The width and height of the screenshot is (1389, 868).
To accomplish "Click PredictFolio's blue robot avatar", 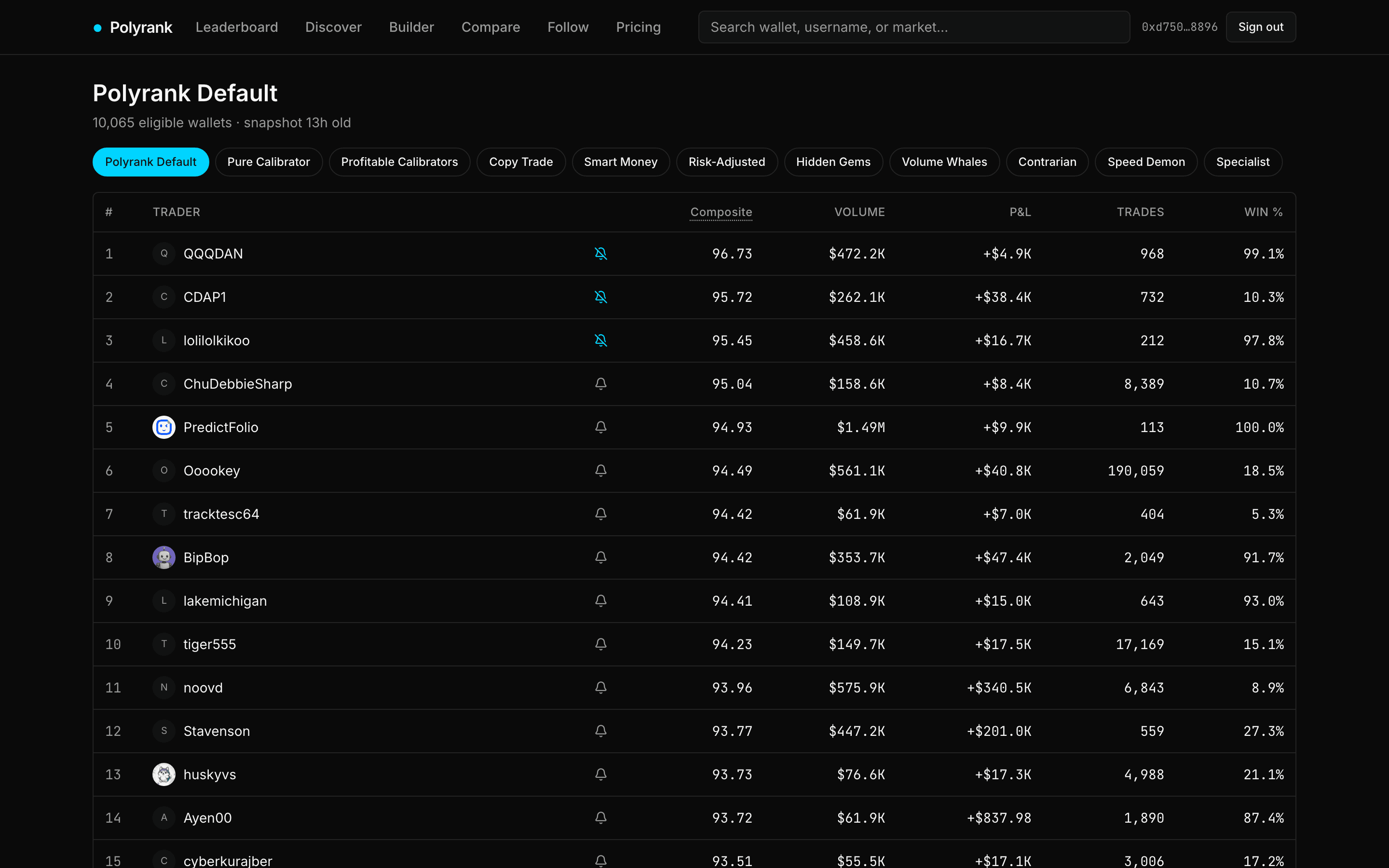I will (163, 427).
